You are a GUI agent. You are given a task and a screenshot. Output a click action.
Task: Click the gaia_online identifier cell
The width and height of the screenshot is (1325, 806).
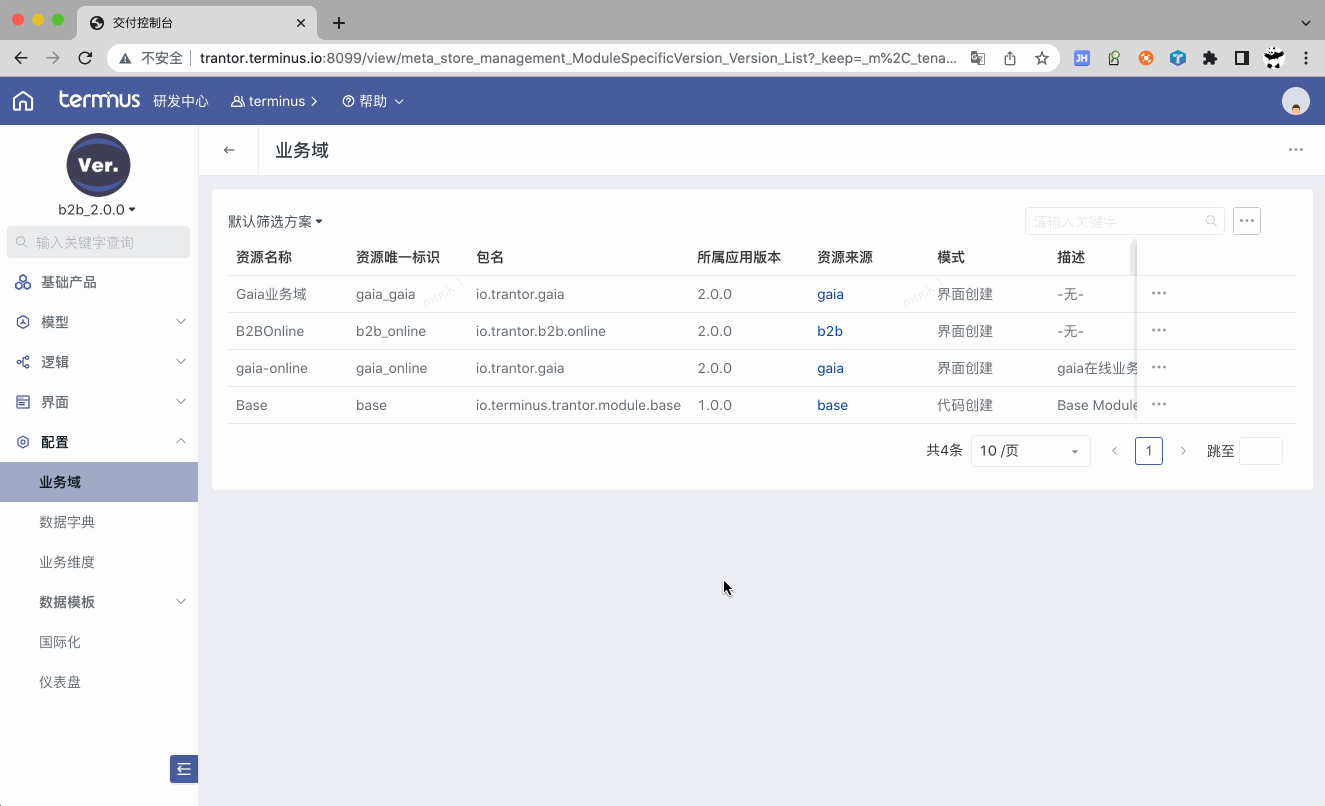coord(391,368)
